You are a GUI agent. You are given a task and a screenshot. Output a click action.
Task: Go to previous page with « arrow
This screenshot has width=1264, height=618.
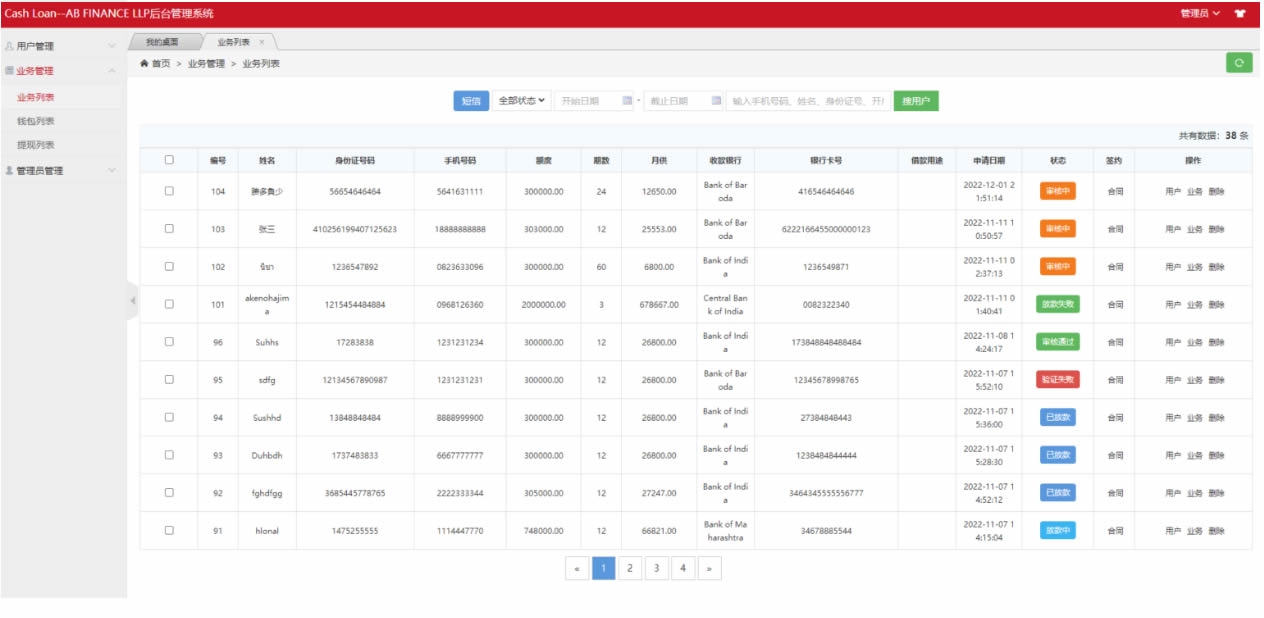click(576, 568)
